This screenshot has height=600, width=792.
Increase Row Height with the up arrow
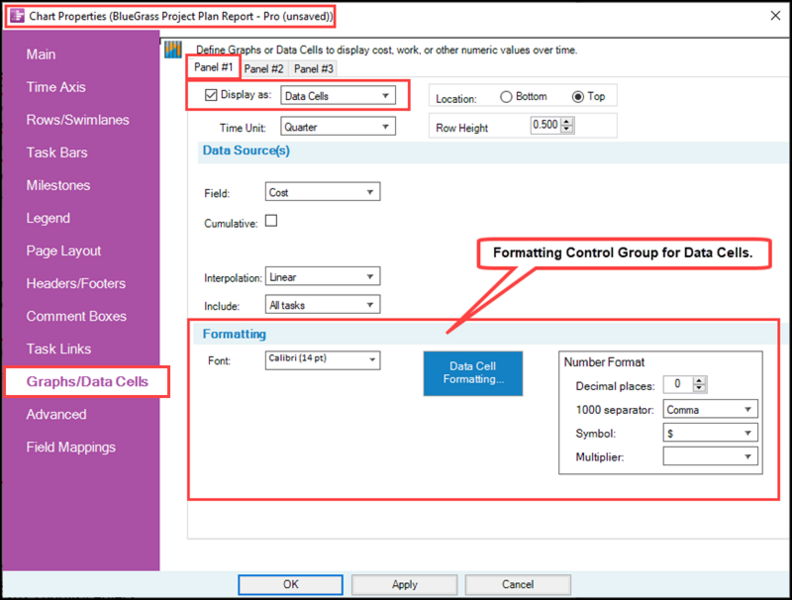[567, 121]
